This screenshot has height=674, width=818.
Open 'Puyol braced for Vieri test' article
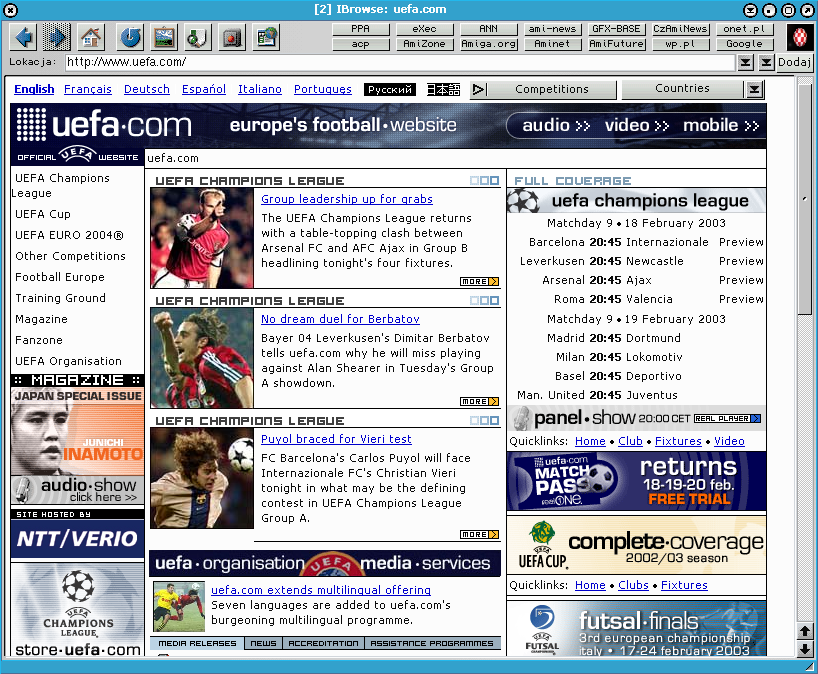(336, 439)
